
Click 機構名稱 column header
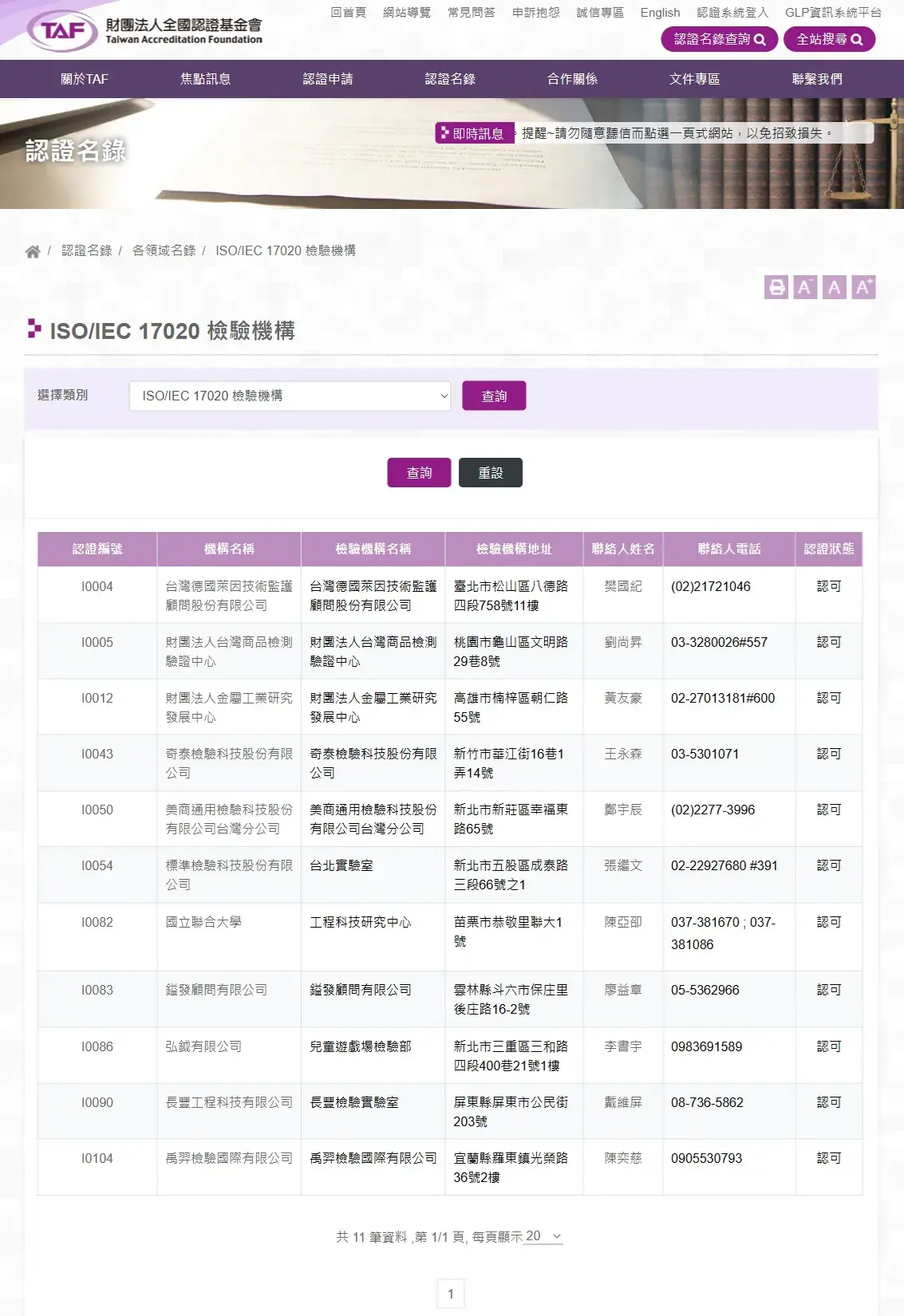tap(229, 549)
